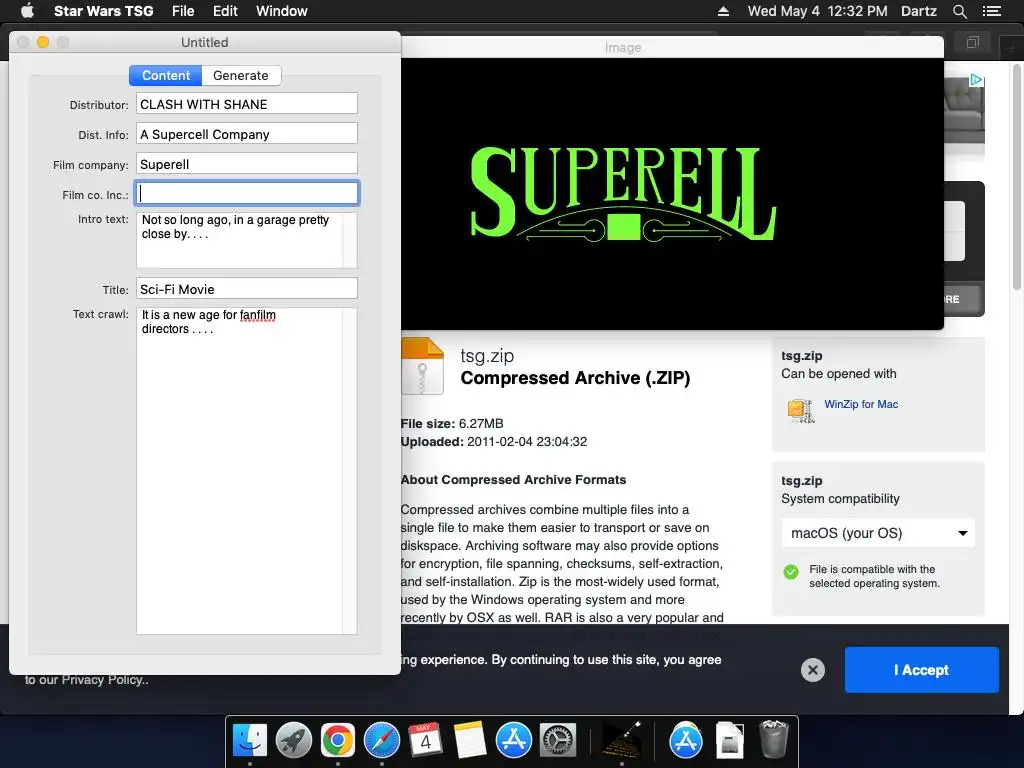The width and height of the screenshot is (1024, 768).
Task: Click the browser page vertical scrollbar
Action: [1017, 176]
